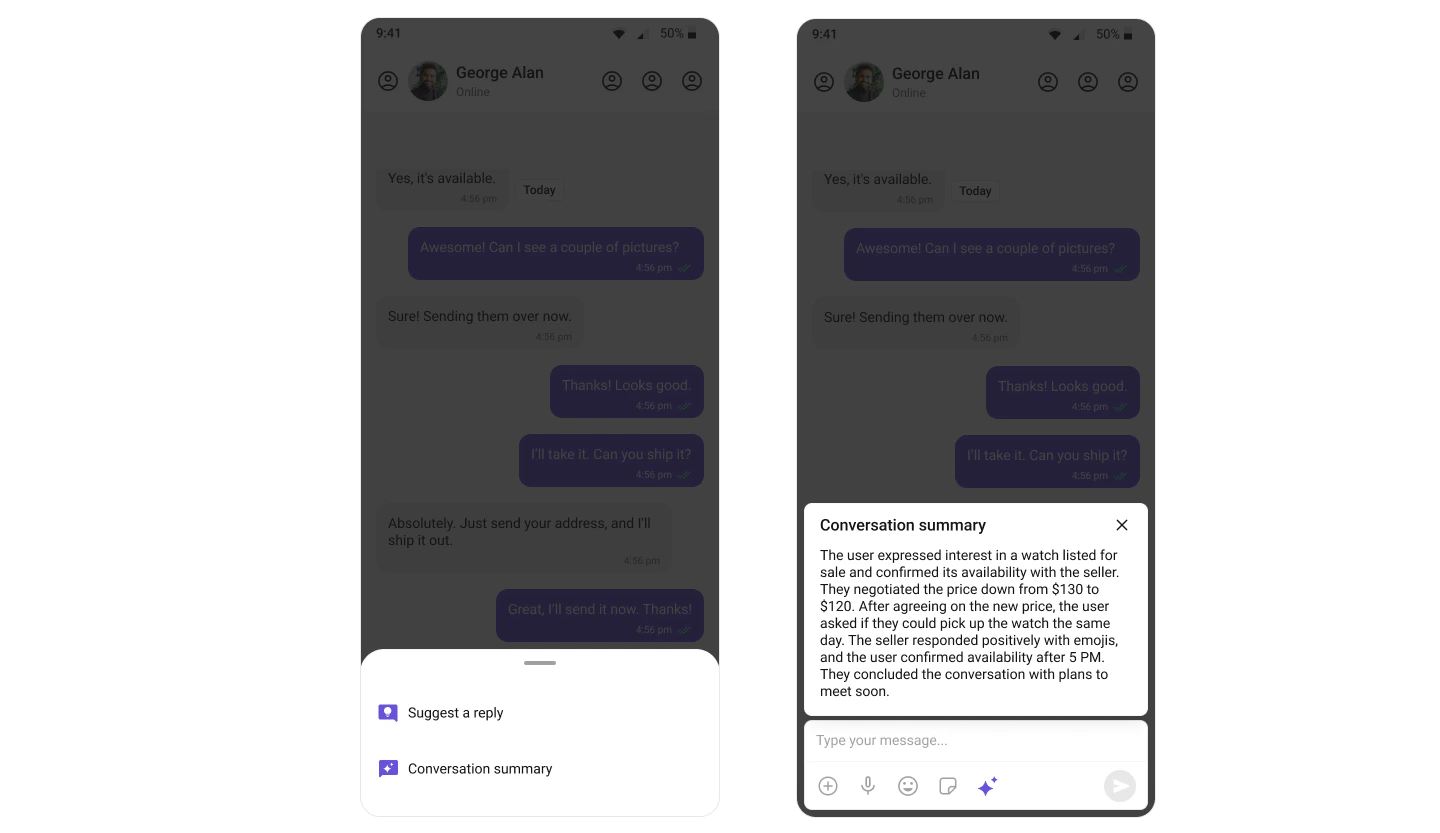Open the emoji picker icon
The image size is (1440, 833).
click(x=908, y=786)
